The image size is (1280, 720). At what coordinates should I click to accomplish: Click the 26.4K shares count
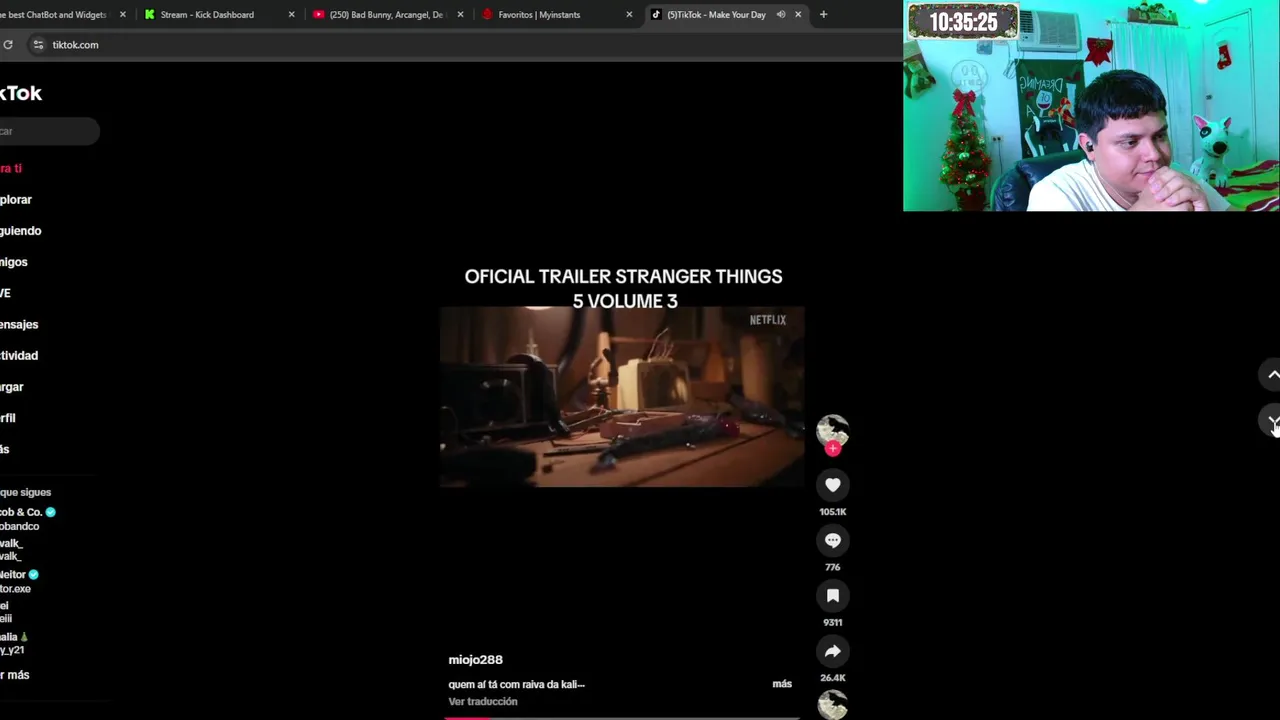832,678
